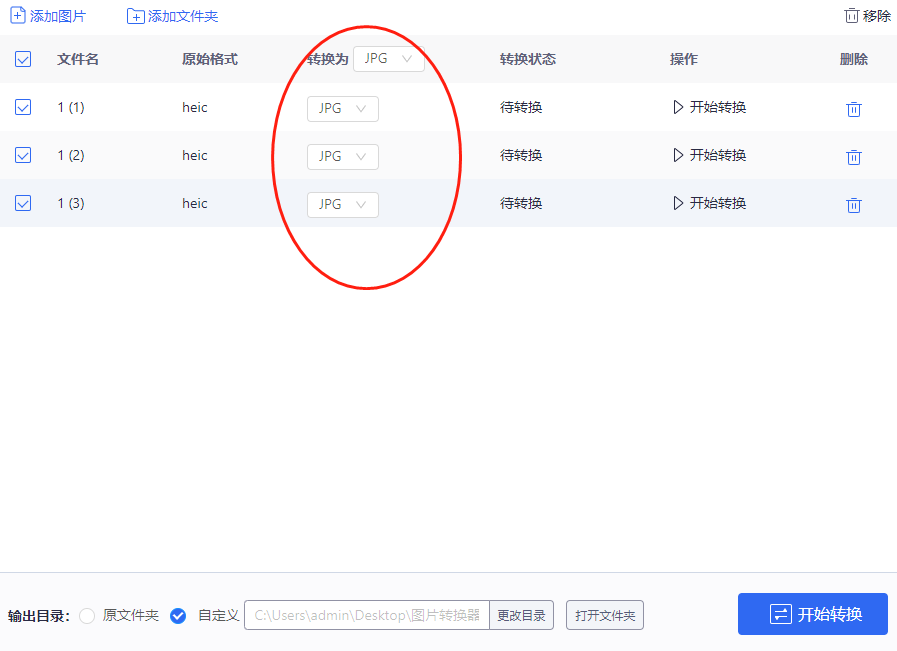Uncheck the checkbox for file 1 (2)
This screenshot has height=651, width=897.
pos(23,155)
